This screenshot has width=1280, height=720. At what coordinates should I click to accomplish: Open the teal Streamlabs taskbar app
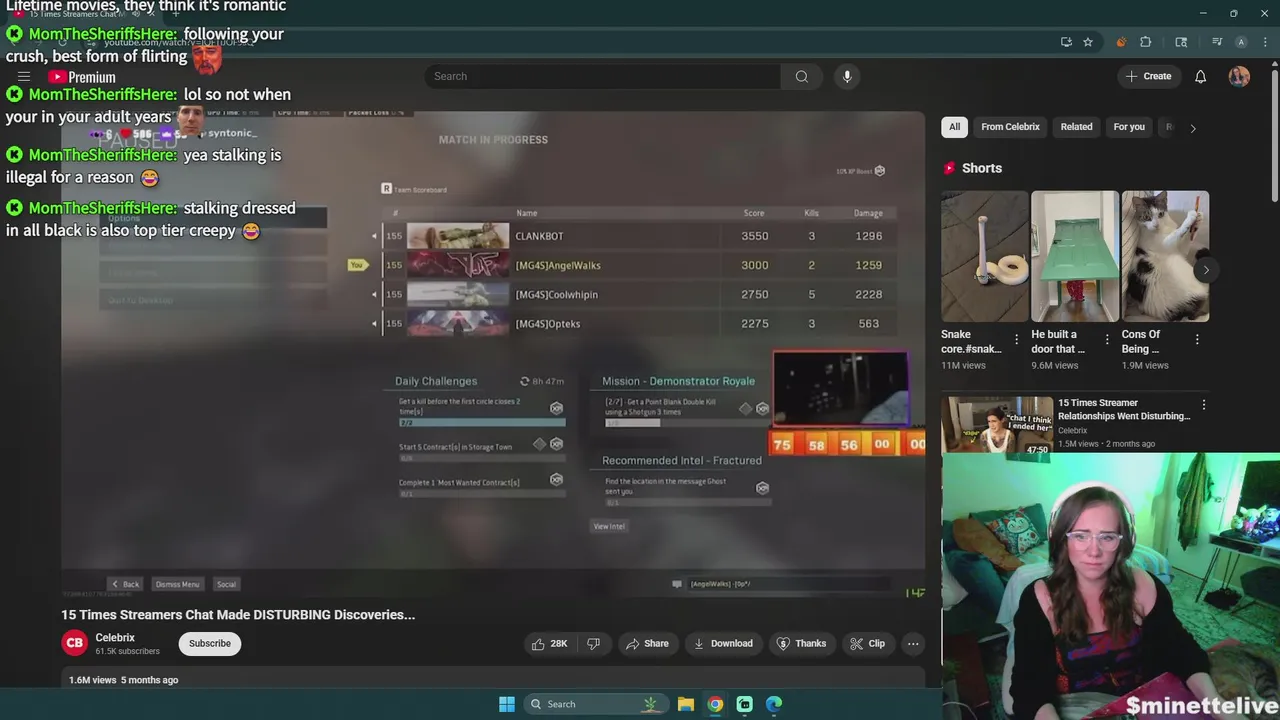pos(745,704)
